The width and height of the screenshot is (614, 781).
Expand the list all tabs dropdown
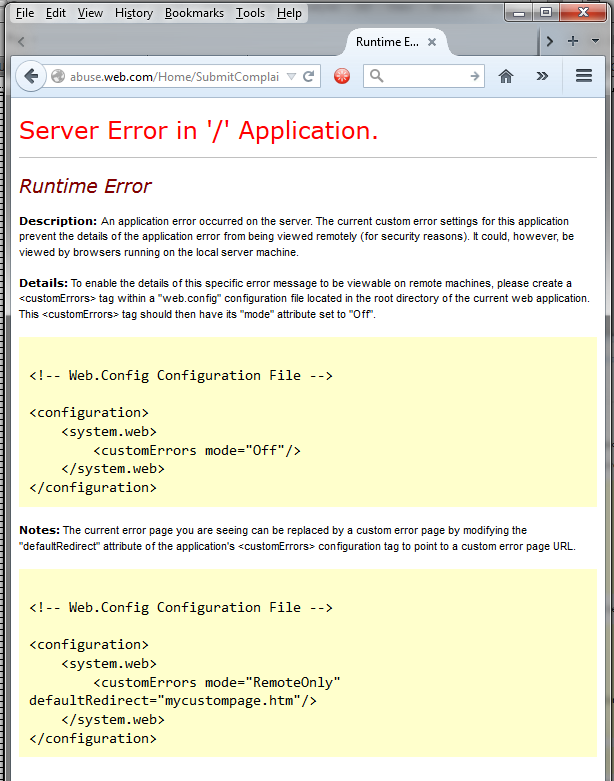coord(596,41)
